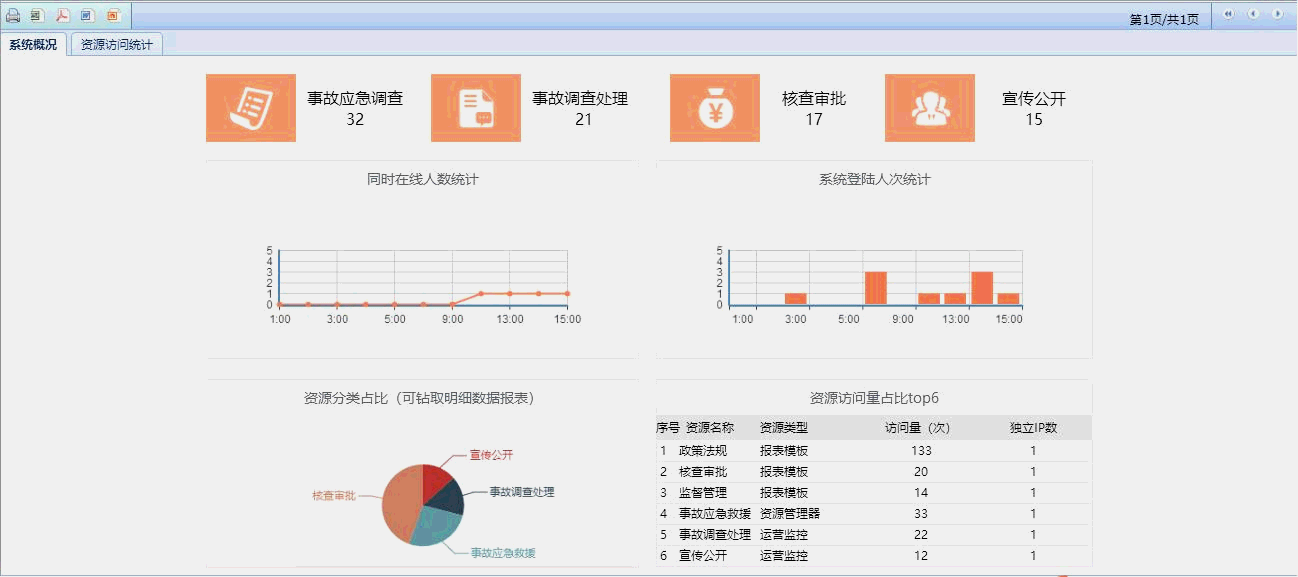This screenshot has width=1298, height=577.
Task: Click the 独立IP数 column header
Action: (1034, 428)
